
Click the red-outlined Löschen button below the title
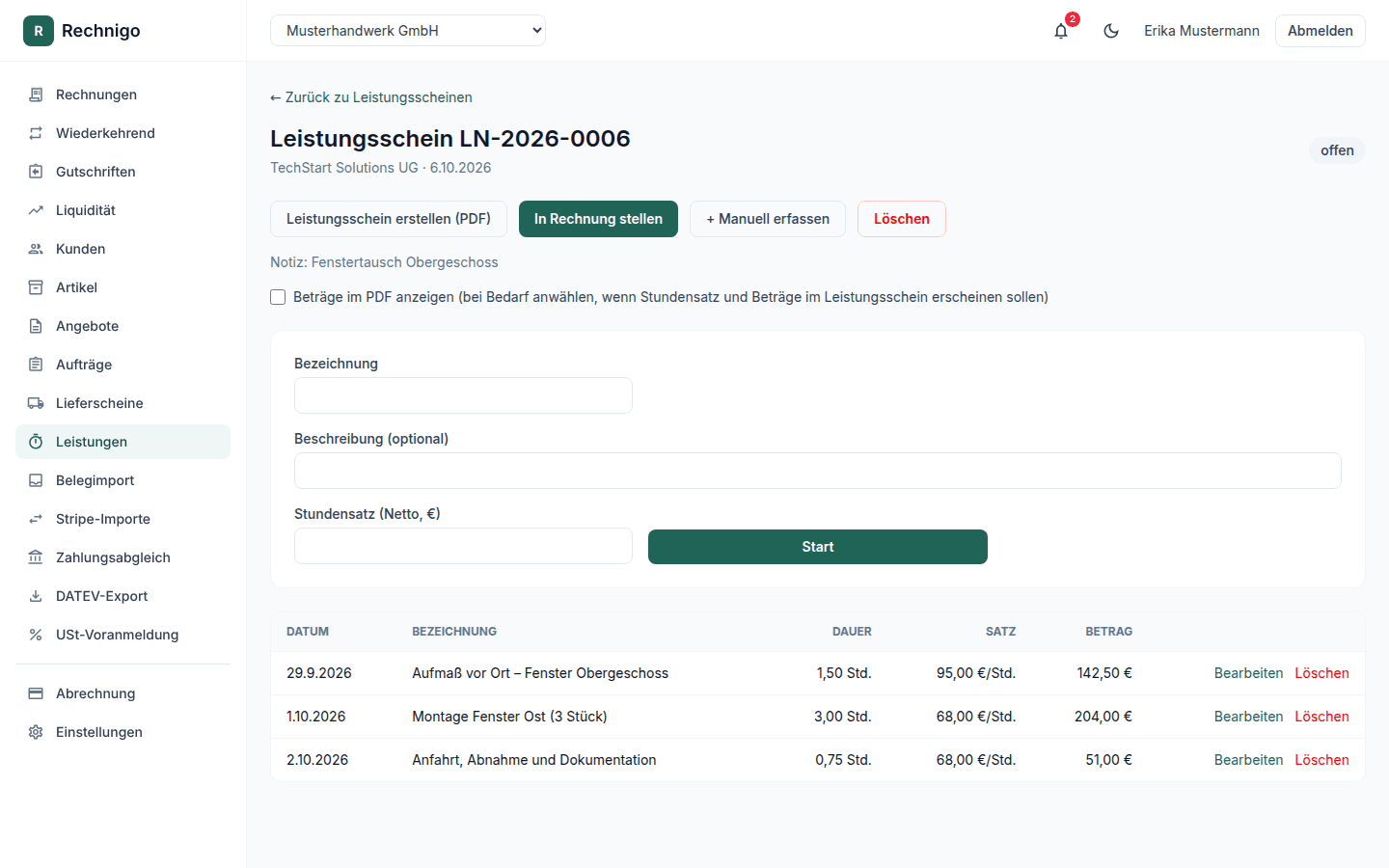902,219
